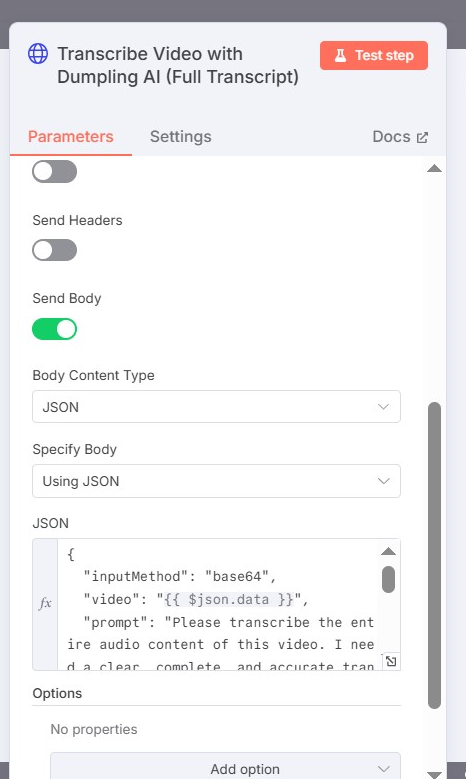The height and width of the screenshot is (779, 466).
Task: Click panel scroll up arrow
Action: click(x=434, y=168)
